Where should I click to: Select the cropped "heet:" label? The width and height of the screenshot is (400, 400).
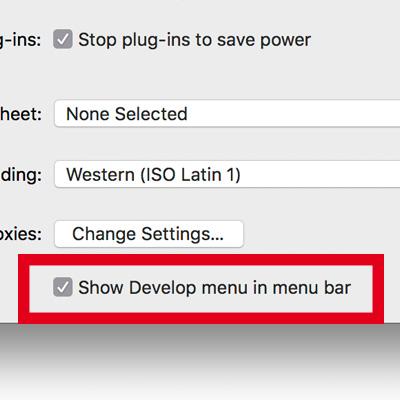click(x=21, y=114)
